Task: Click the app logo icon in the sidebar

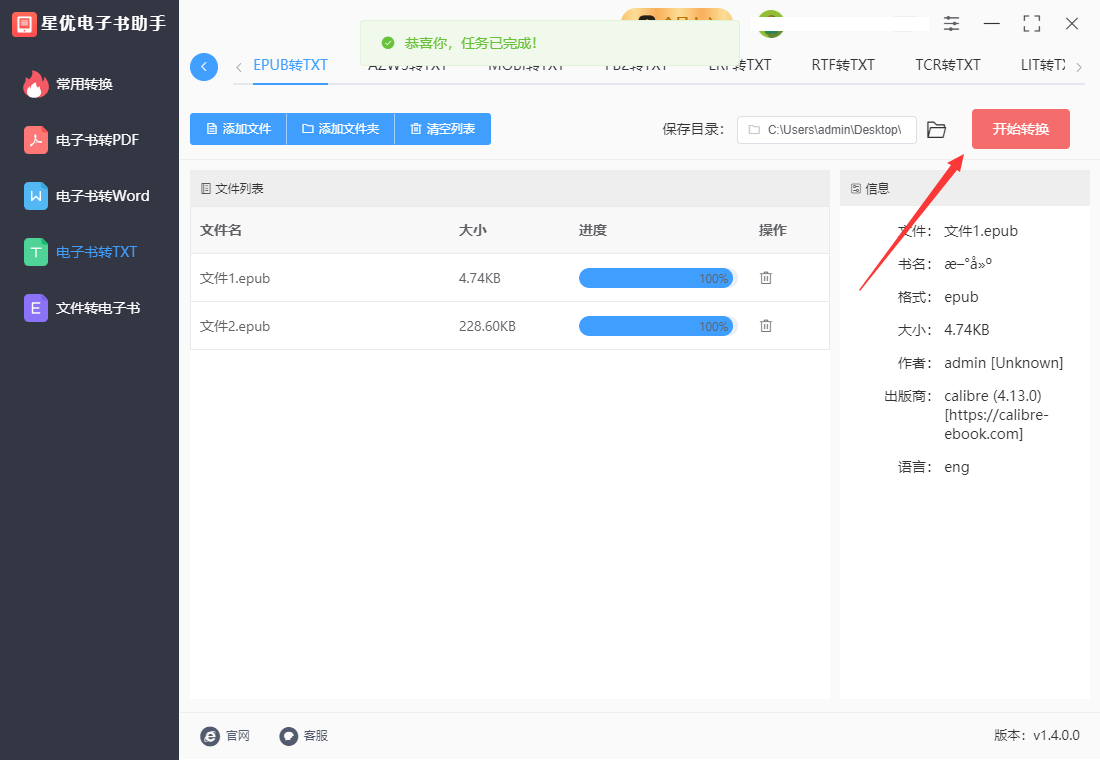Action: click(x=24, y=24)
